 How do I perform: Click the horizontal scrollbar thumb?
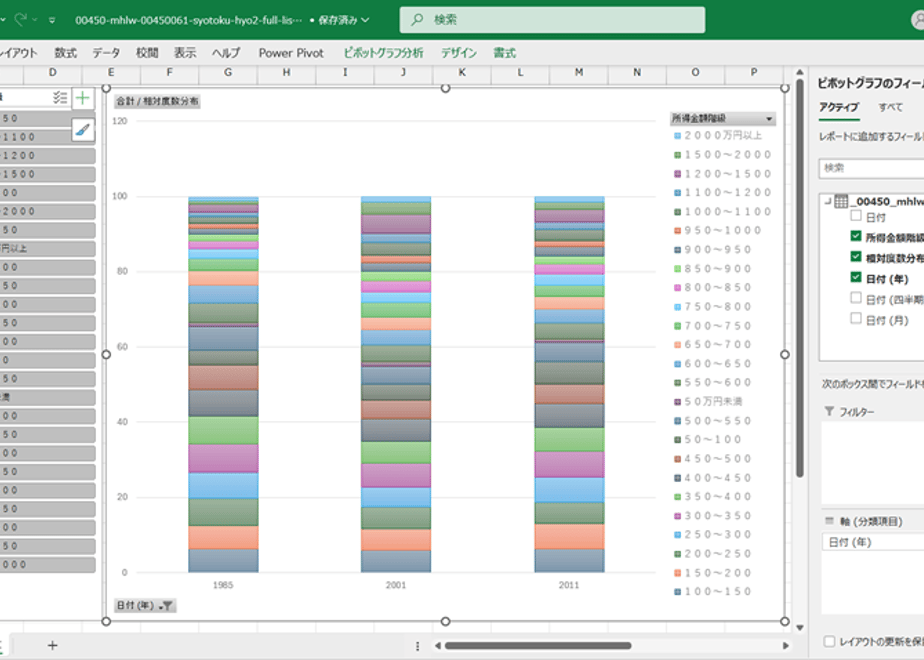(x=538, y=646)
